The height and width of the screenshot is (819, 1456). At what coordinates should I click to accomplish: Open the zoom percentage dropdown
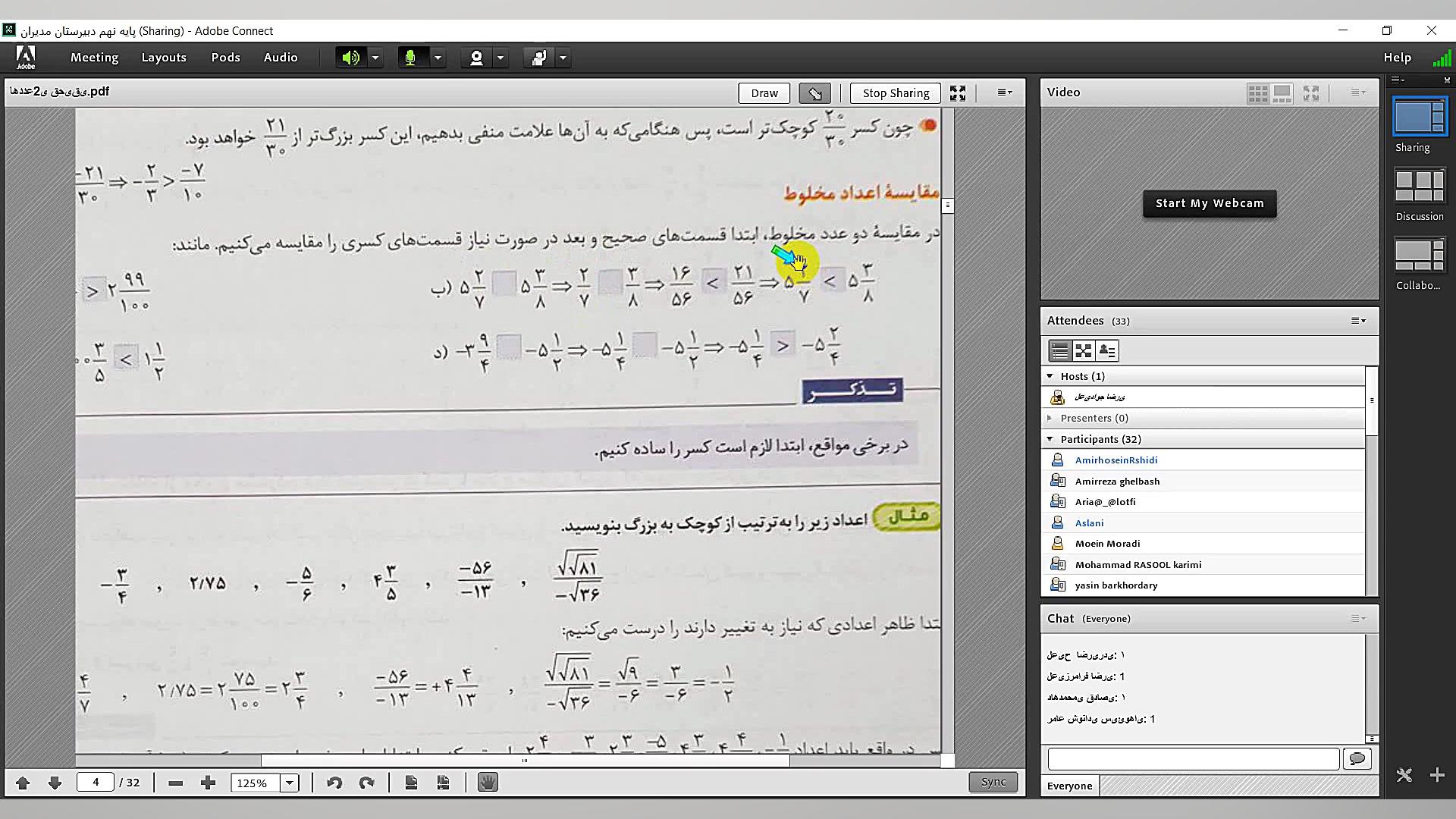[x=288, y=782]
